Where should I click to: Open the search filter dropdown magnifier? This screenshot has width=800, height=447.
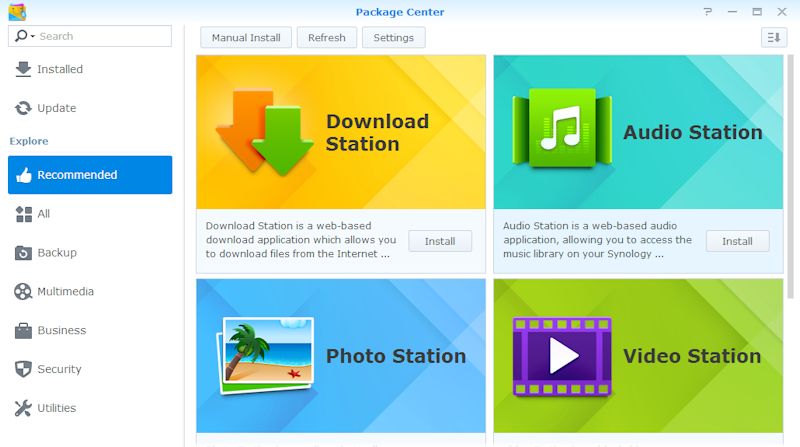24,36
